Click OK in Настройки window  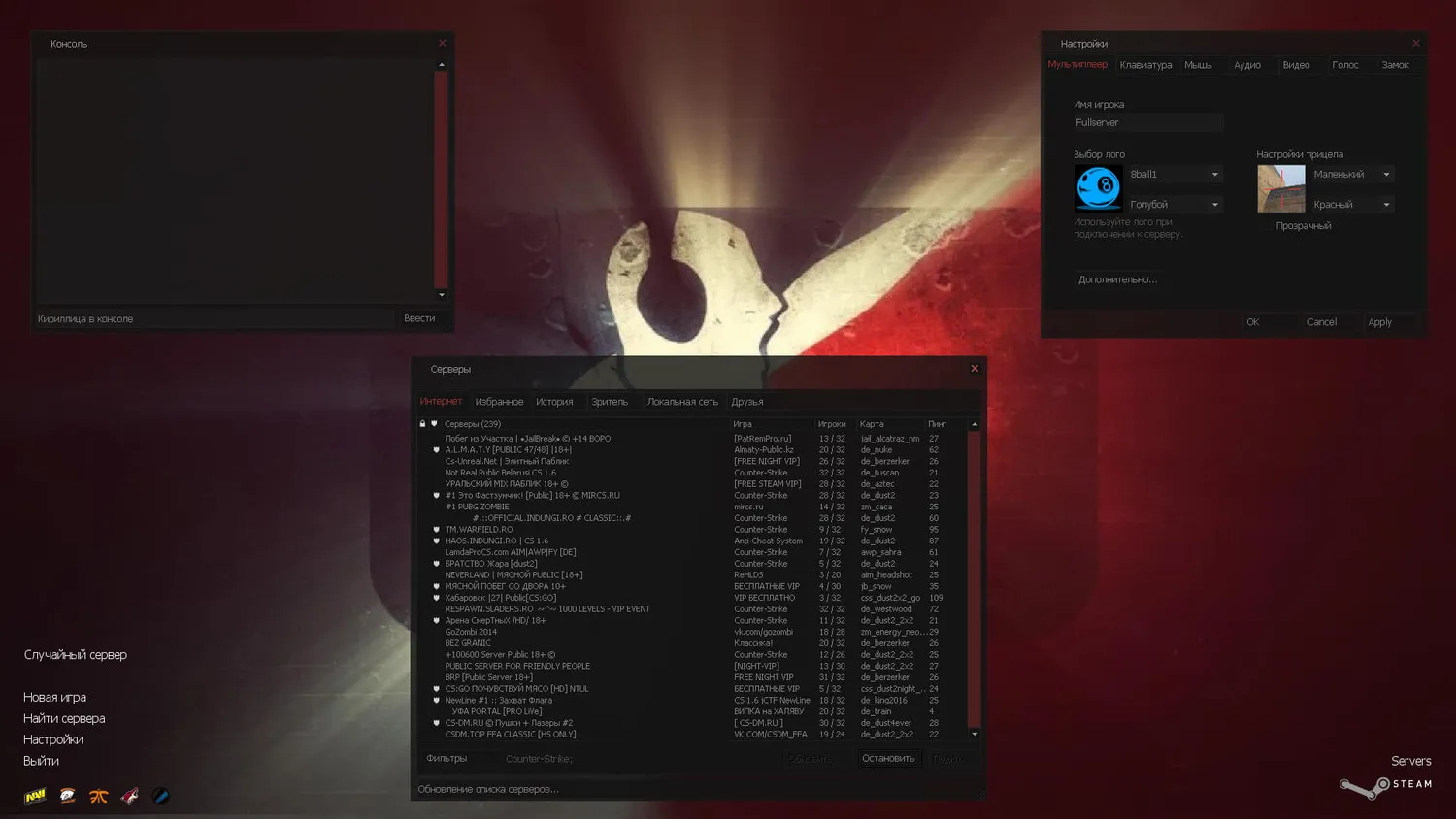pyautogui.click(x=1268, y=322)
